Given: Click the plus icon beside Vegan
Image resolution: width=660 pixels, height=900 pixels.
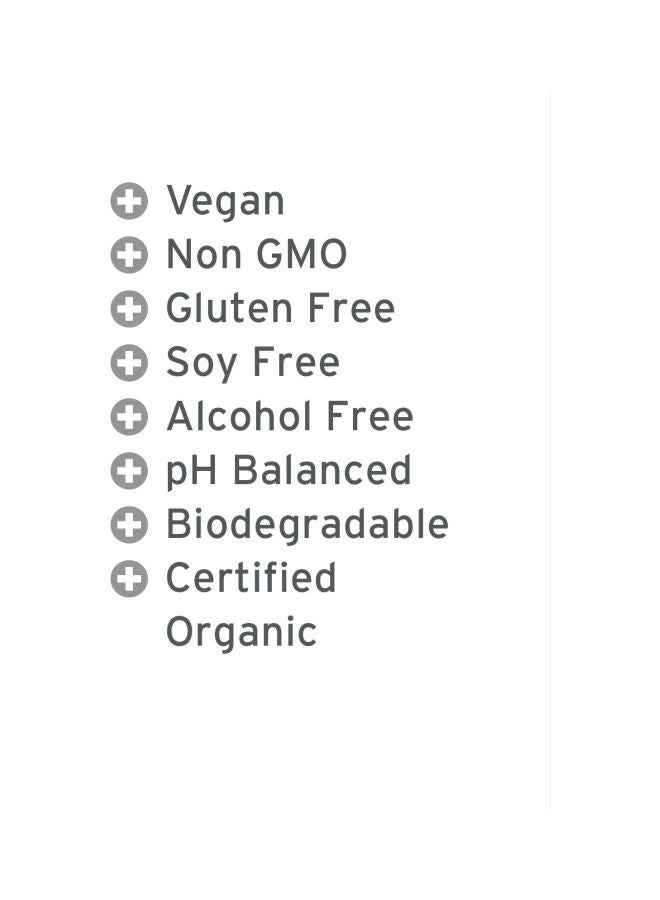Looking at the screenshot, I should coord(129,202).
